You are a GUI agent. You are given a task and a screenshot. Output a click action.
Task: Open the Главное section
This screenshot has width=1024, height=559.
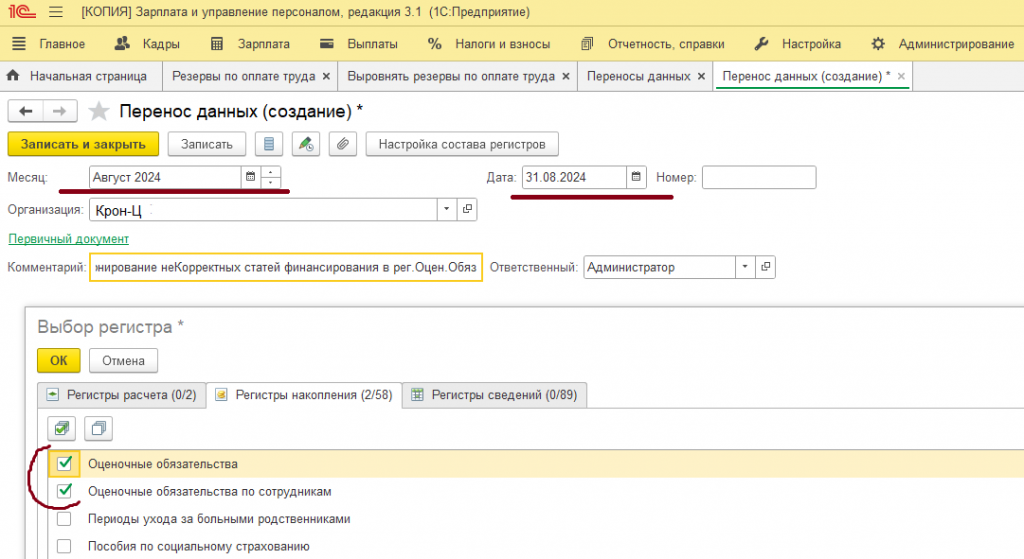point(62,44)
